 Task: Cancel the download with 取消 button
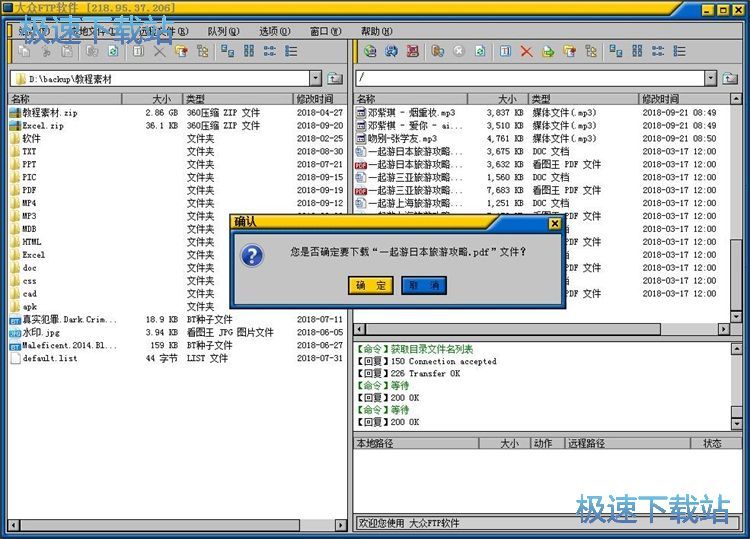point(424,286)
